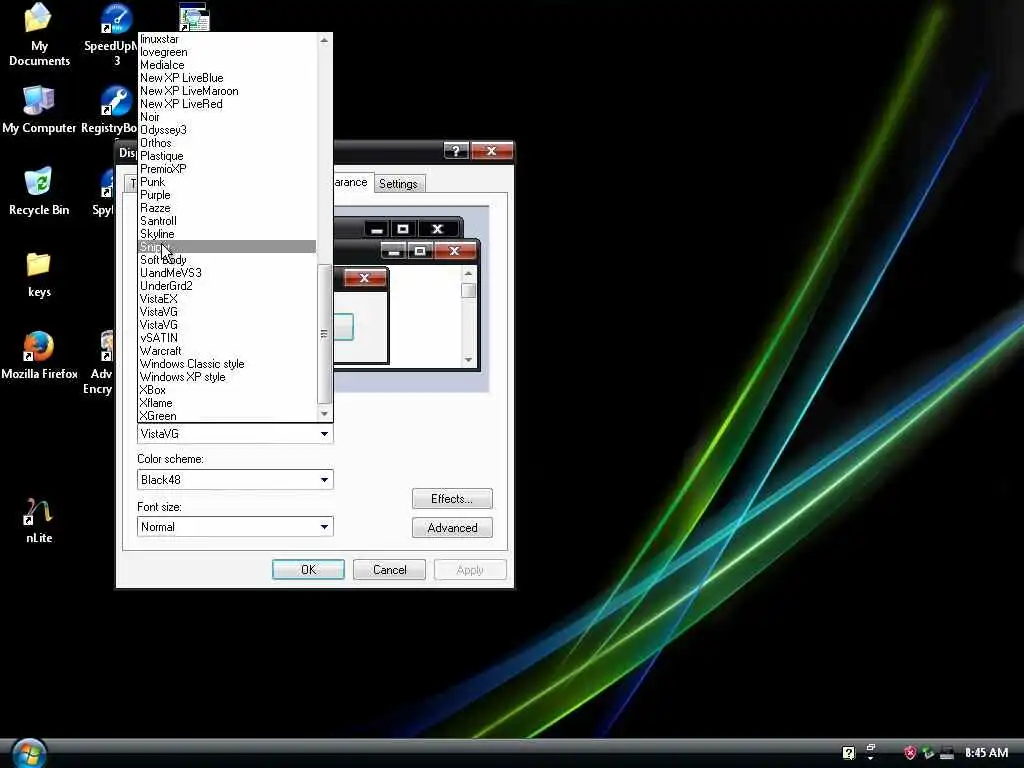The image size is (1024, 768).
Task: Click the Advanced button
Action: pos(452,528)
